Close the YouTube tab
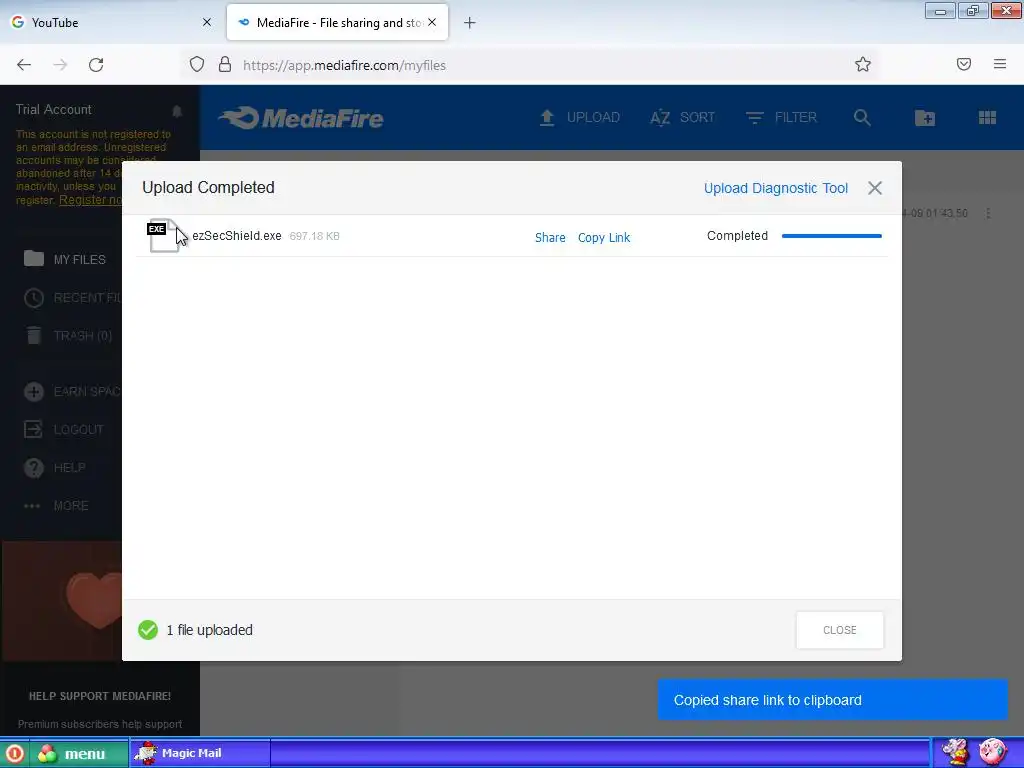Image resolution: width=1024 pixels, height=768 pixels. pyautogui.click(x=207, y=22)
